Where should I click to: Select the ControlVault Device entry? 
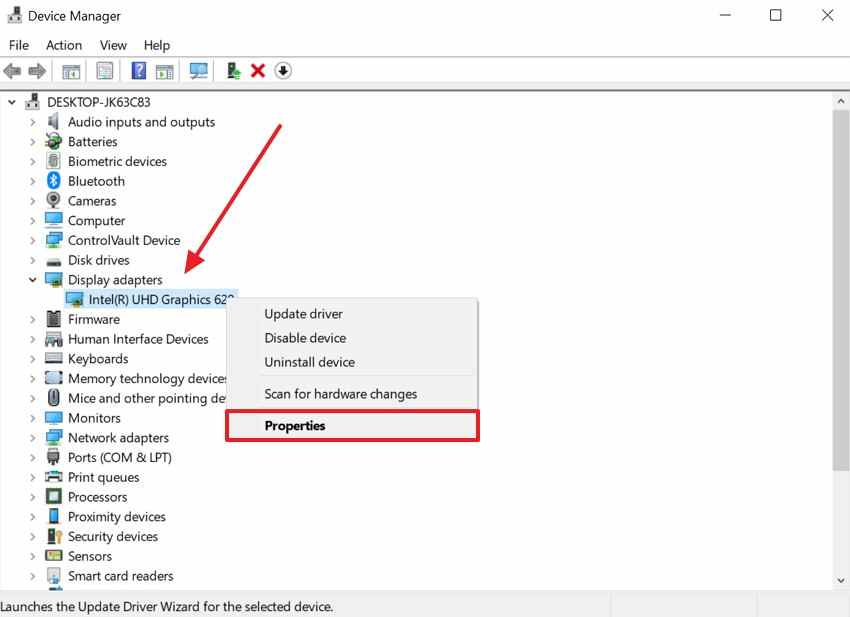tap(124, 240)
